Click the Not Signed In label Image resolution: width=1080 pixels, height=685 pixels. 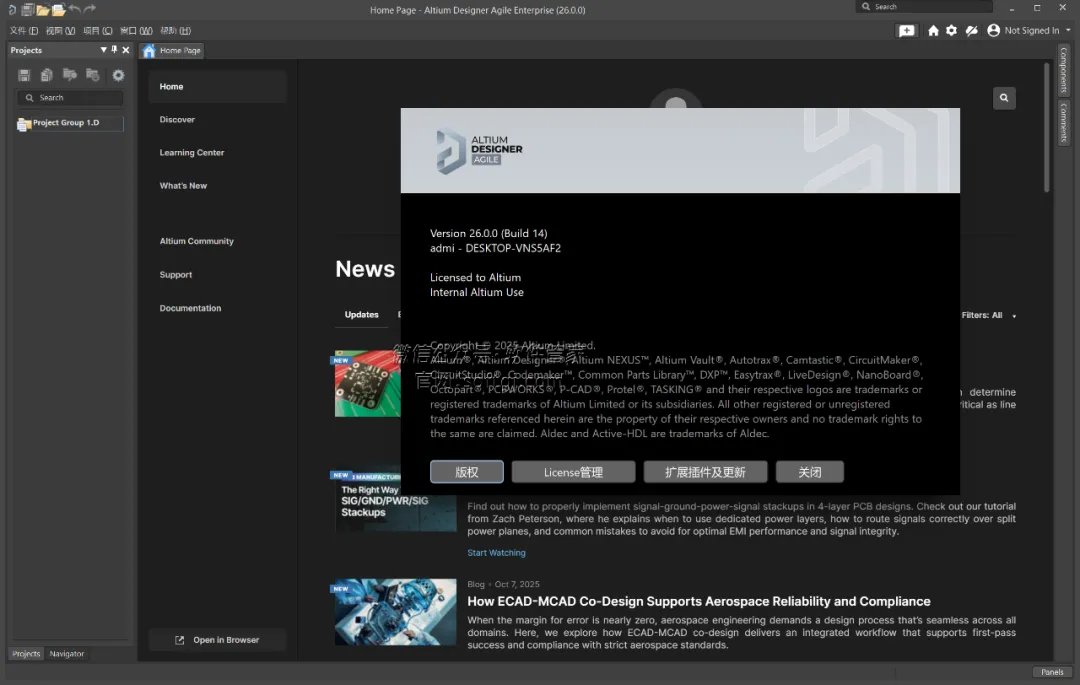point(1031,30)
